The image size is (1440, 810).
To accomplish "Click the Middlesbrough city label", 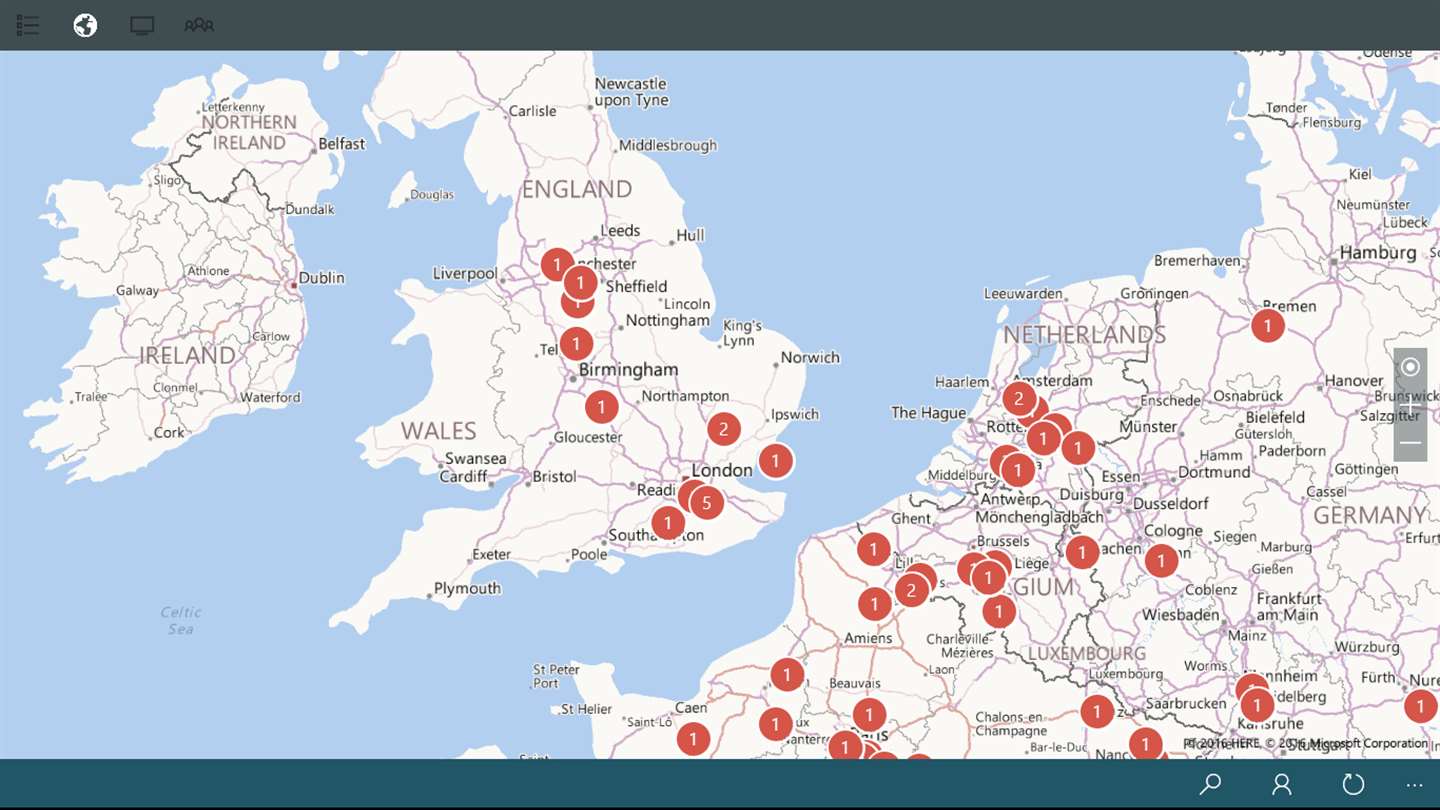I will (x=667, y=146).
